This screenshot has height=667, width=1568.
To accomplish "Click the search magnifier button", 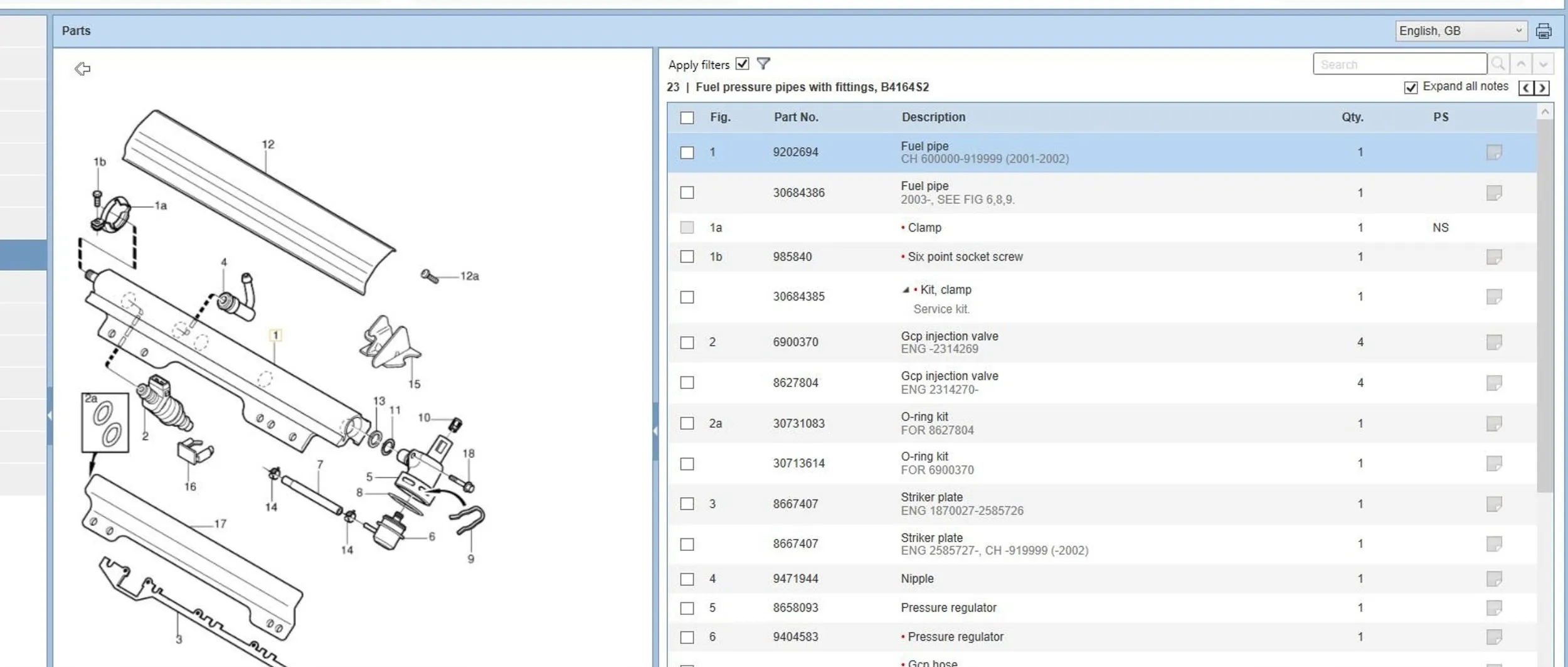I will [1498, 64].
